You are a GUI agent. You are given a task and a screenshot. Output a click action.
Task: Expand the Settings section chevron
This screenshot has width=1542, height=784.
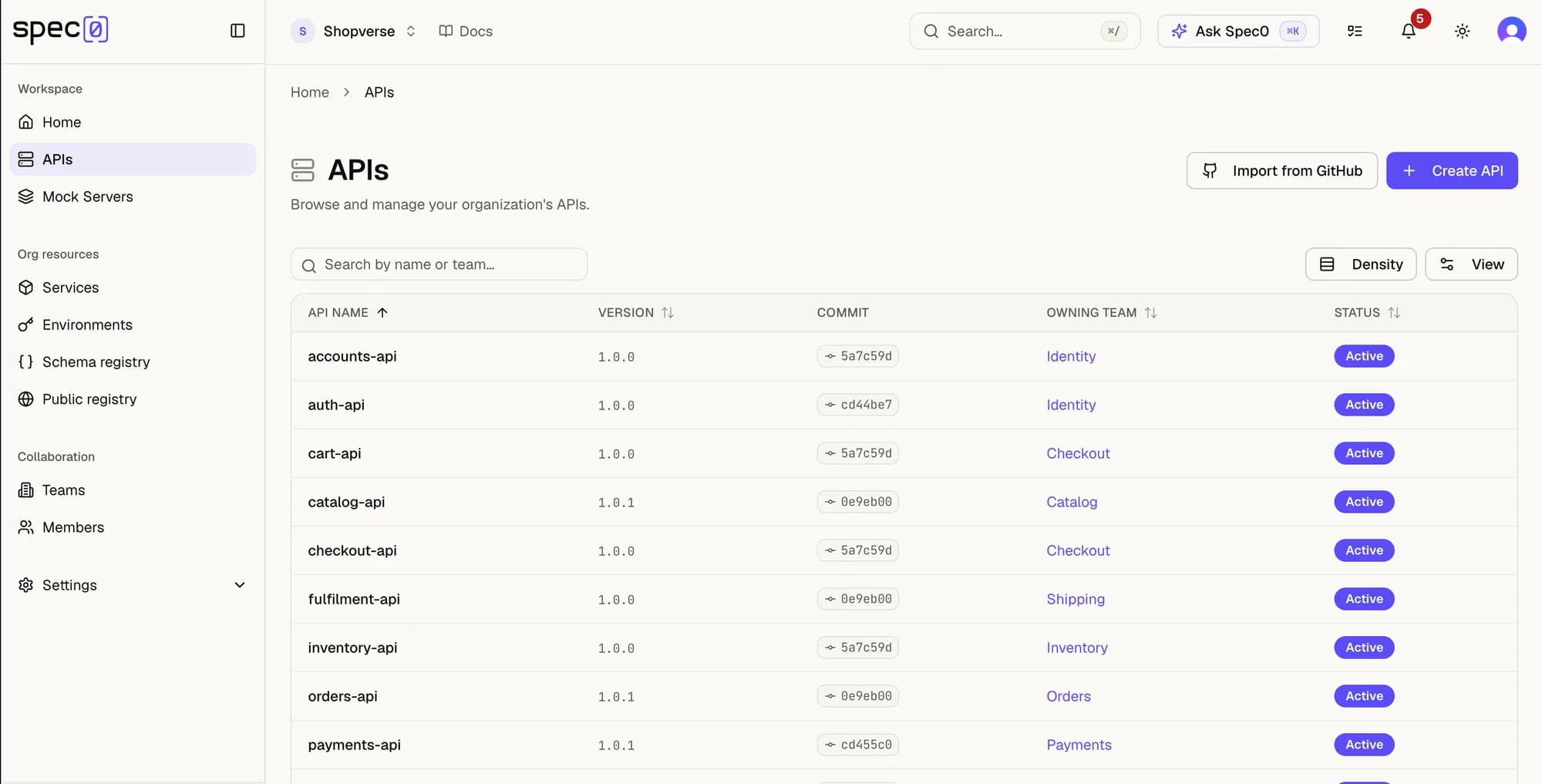[240, 585]
